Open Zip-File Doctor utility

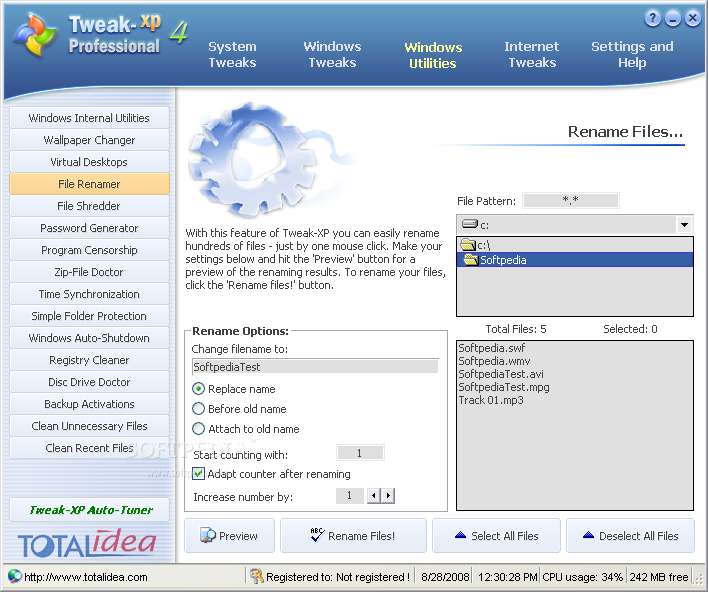pyautogui.click(x=89, y=272)
